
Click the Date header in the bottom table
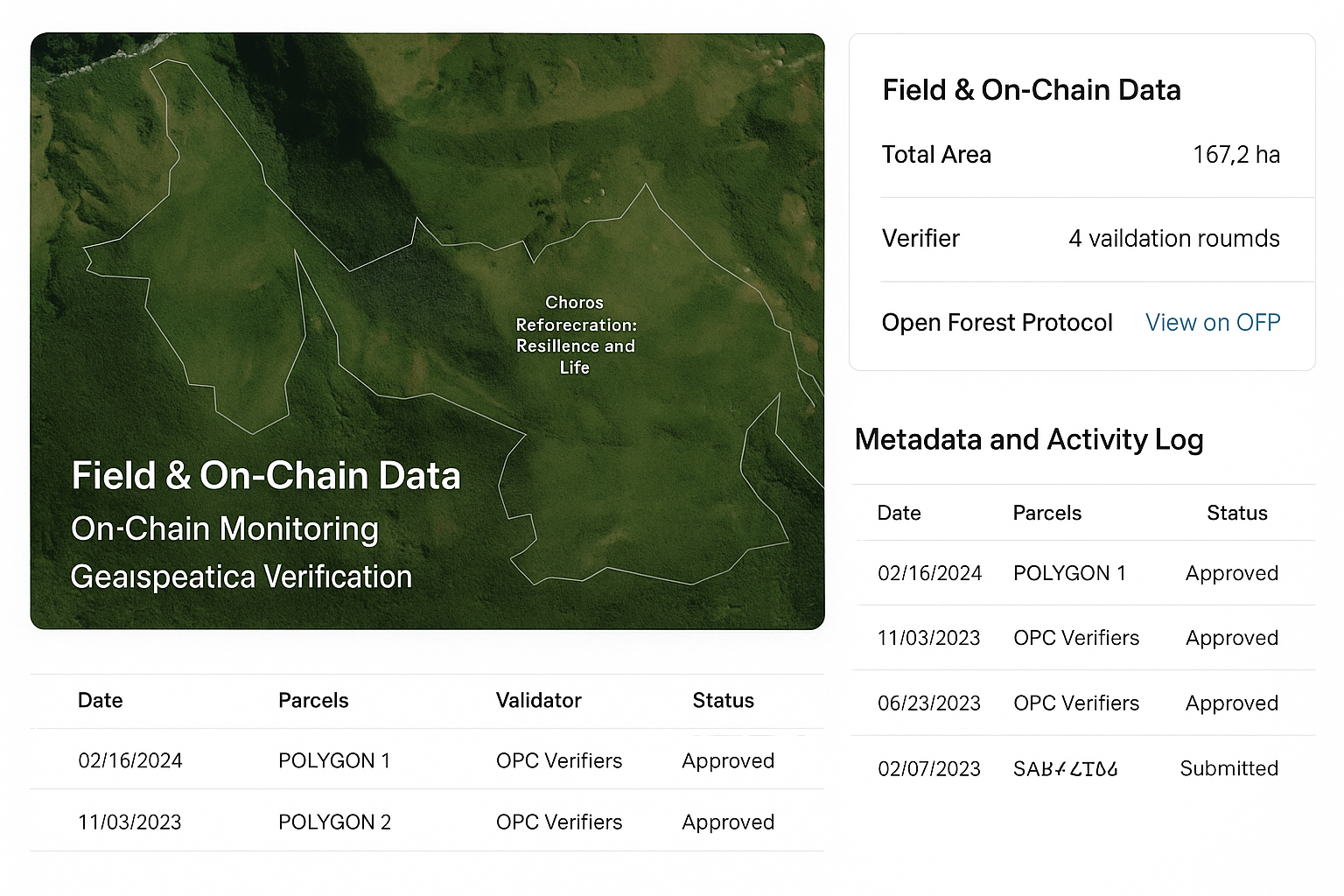click(100, 700)
